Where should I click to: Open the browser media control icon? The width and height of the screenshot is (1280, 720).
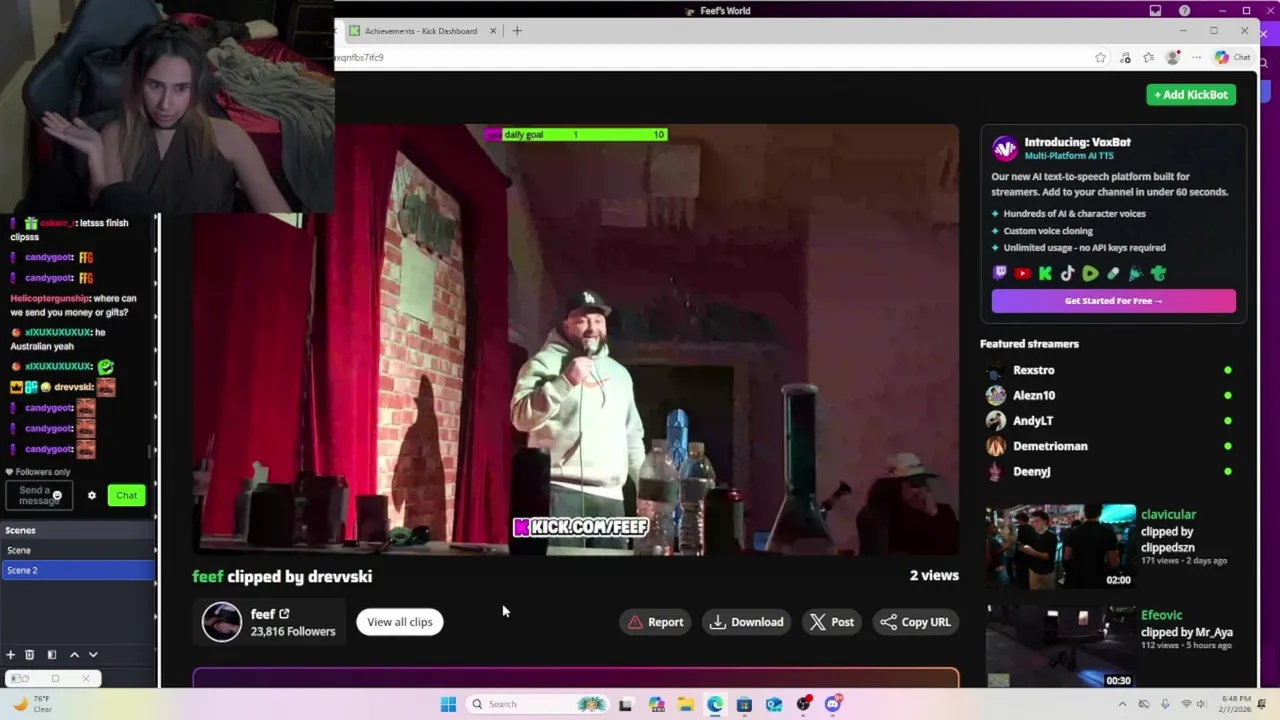pos(1125,58)
